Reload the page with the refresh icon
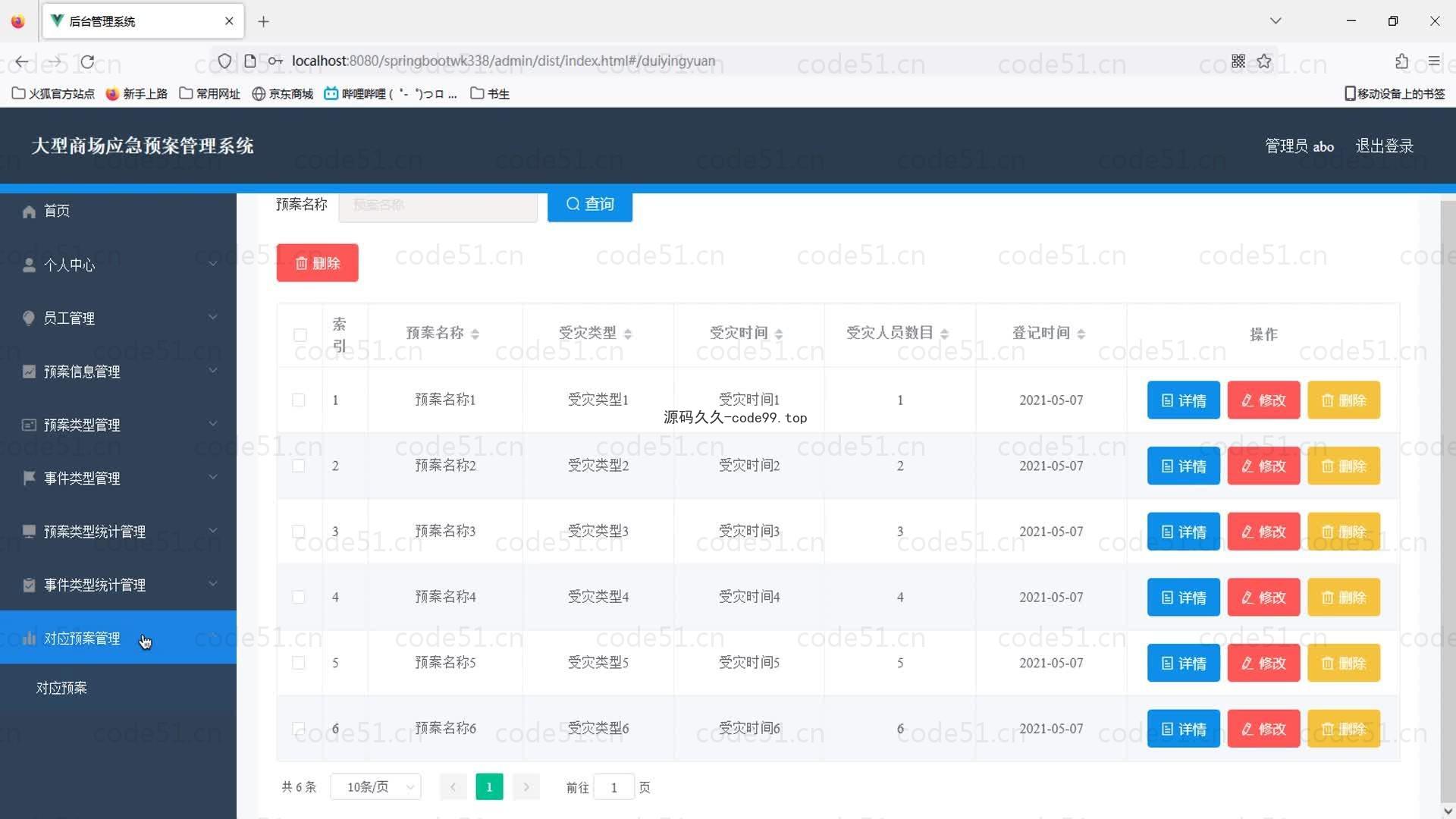The width and height of the screenshot is (1456, 819). (x=88, y=61)
